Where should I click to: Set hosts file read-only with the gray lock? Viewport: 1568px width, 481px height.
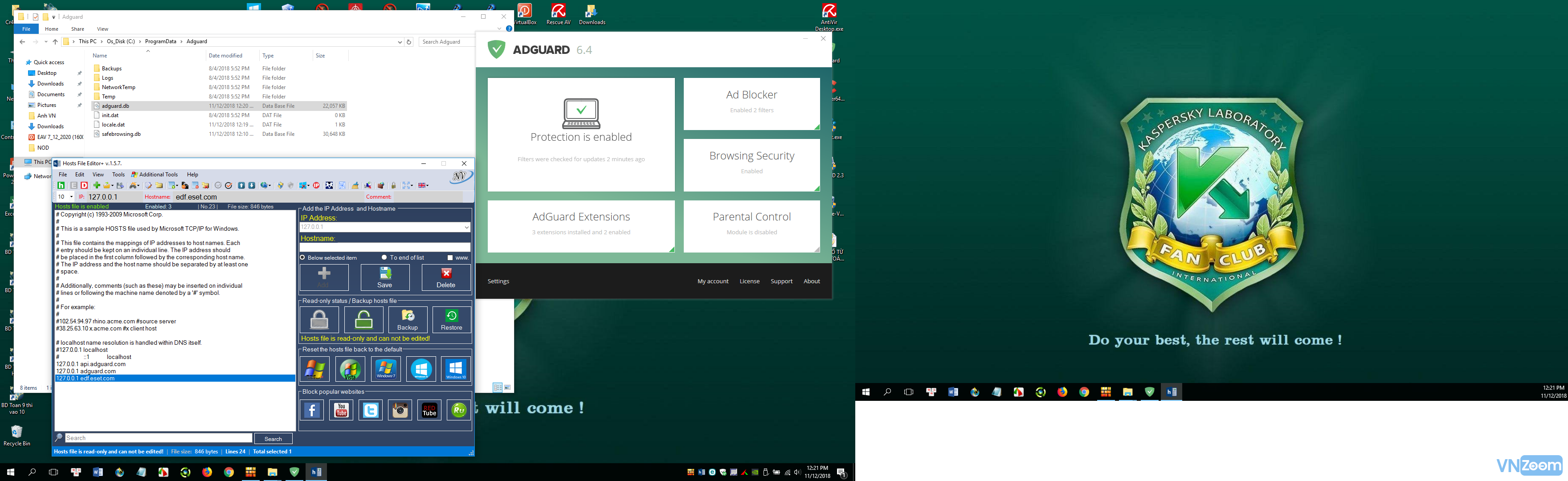[319, 320]
